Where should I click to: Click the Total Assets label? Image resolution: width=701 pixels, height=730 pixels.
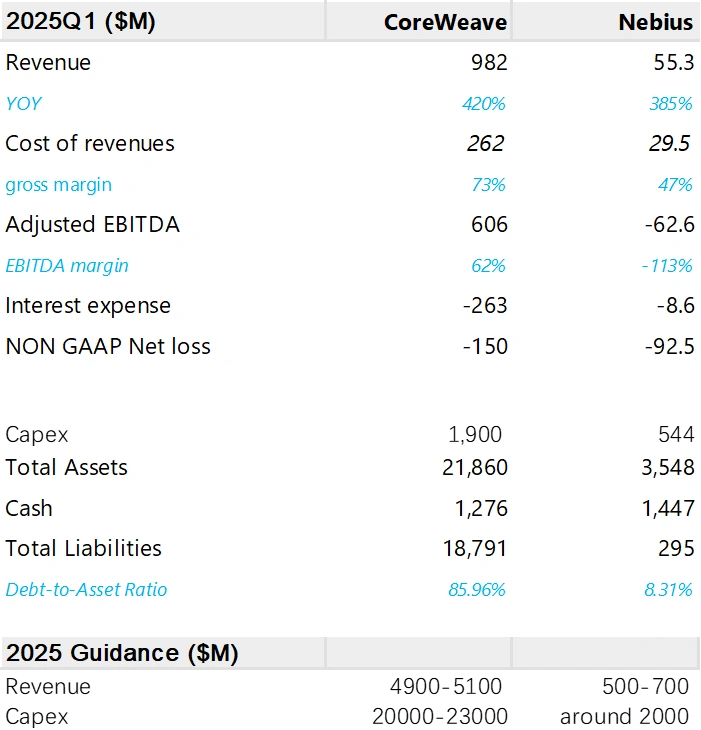click(66, 467)
